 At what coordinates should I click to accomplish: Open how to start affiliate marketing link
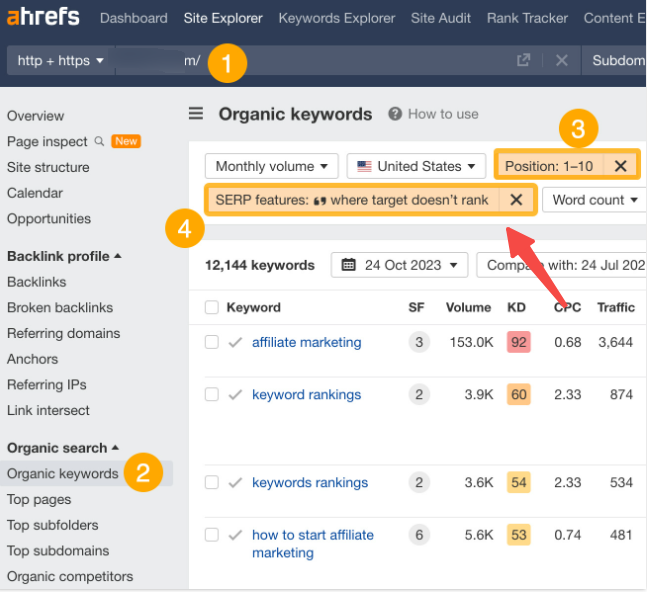point(313,543)
